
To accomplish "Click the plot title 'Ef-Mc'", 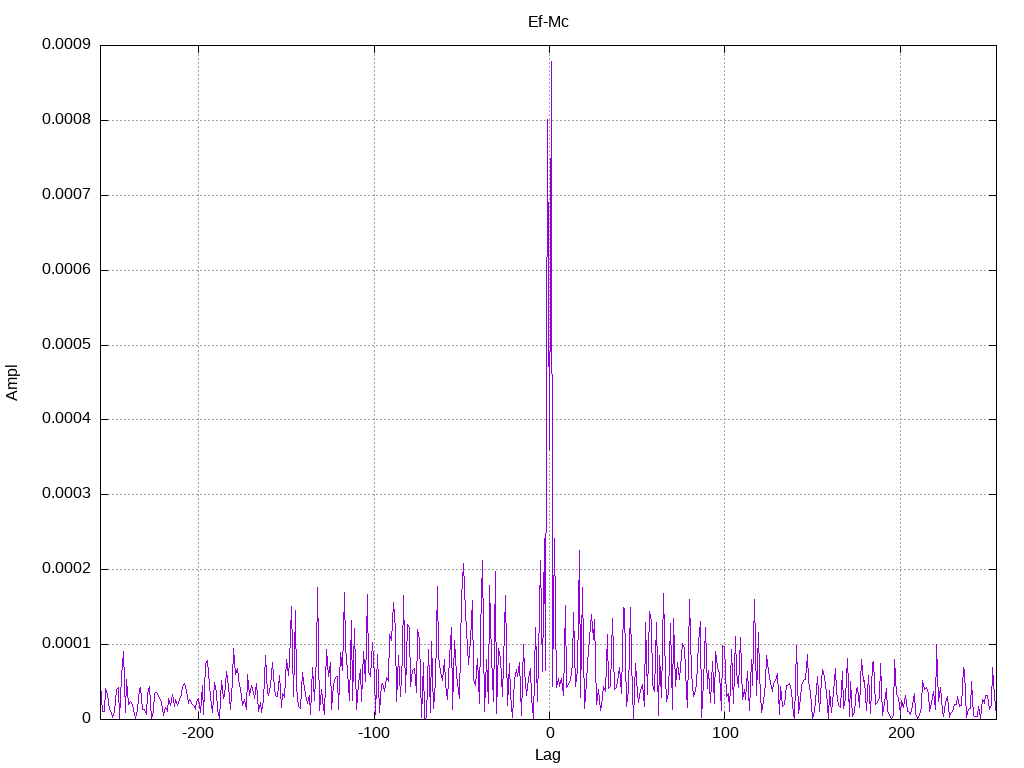I will coord(548,22).
